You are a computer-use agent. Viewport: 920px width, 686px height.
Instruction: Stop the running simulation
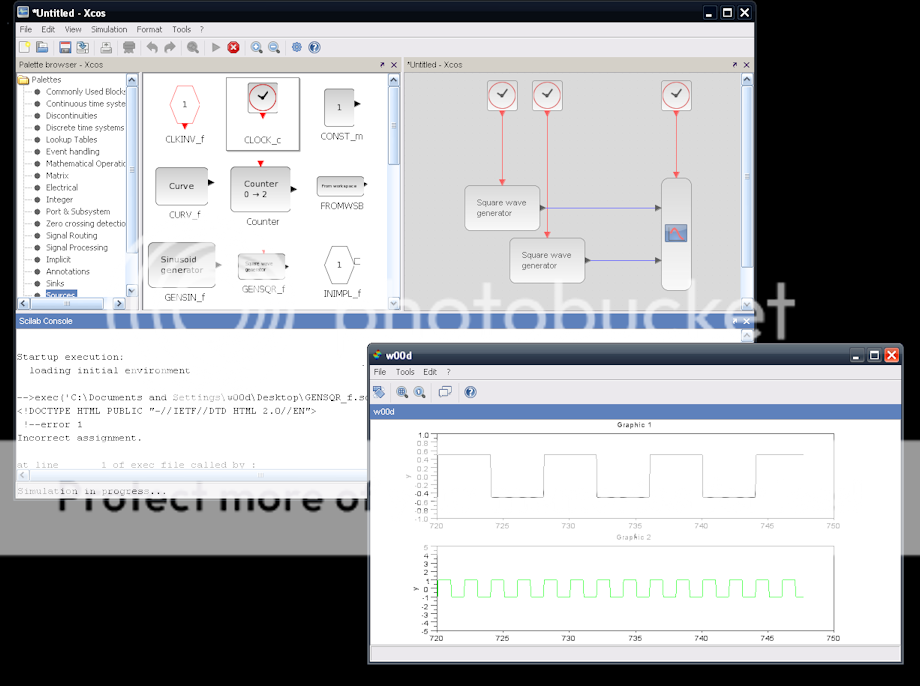[234, 48]
